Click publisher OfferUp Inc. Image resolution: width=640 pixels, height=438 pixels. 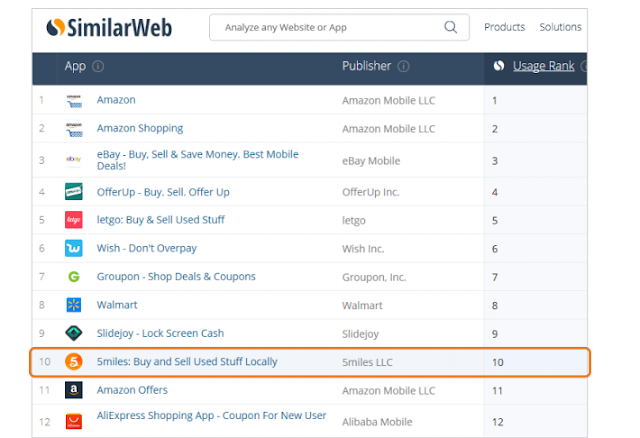371,192
